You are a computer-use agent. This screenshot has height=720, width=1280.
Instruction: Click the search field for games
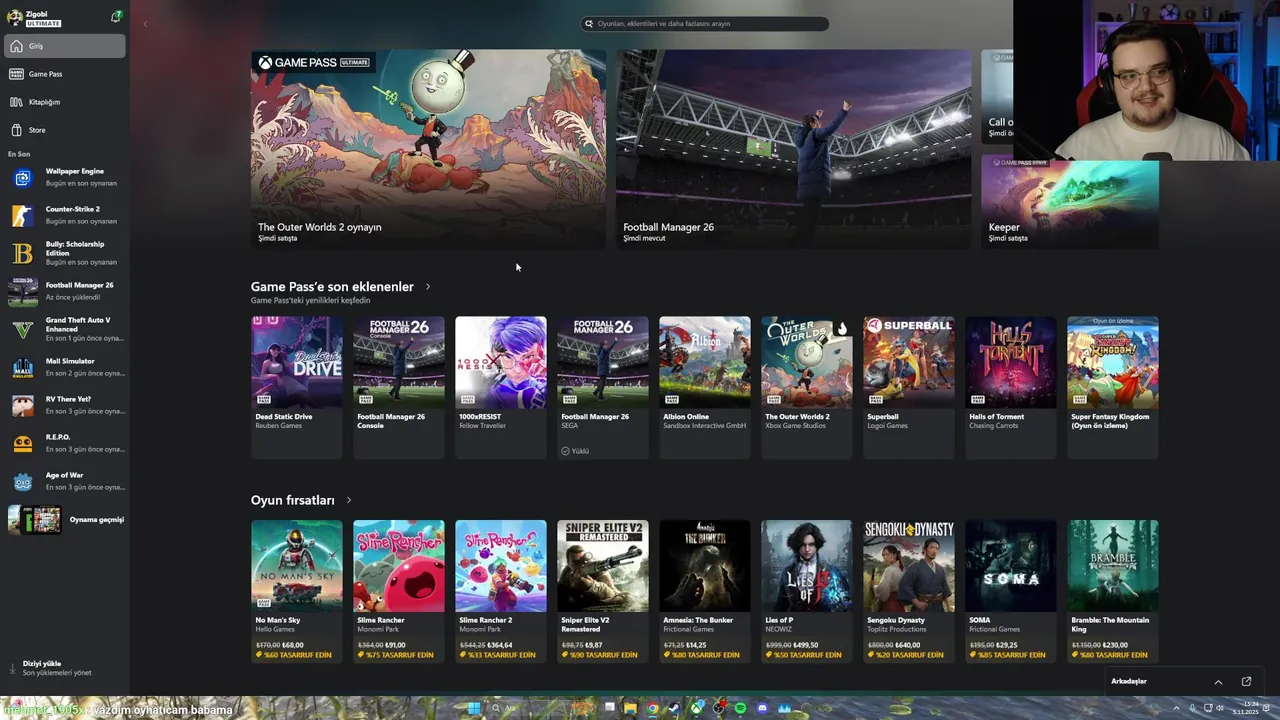pyautogui.click(x=705, y=23)
